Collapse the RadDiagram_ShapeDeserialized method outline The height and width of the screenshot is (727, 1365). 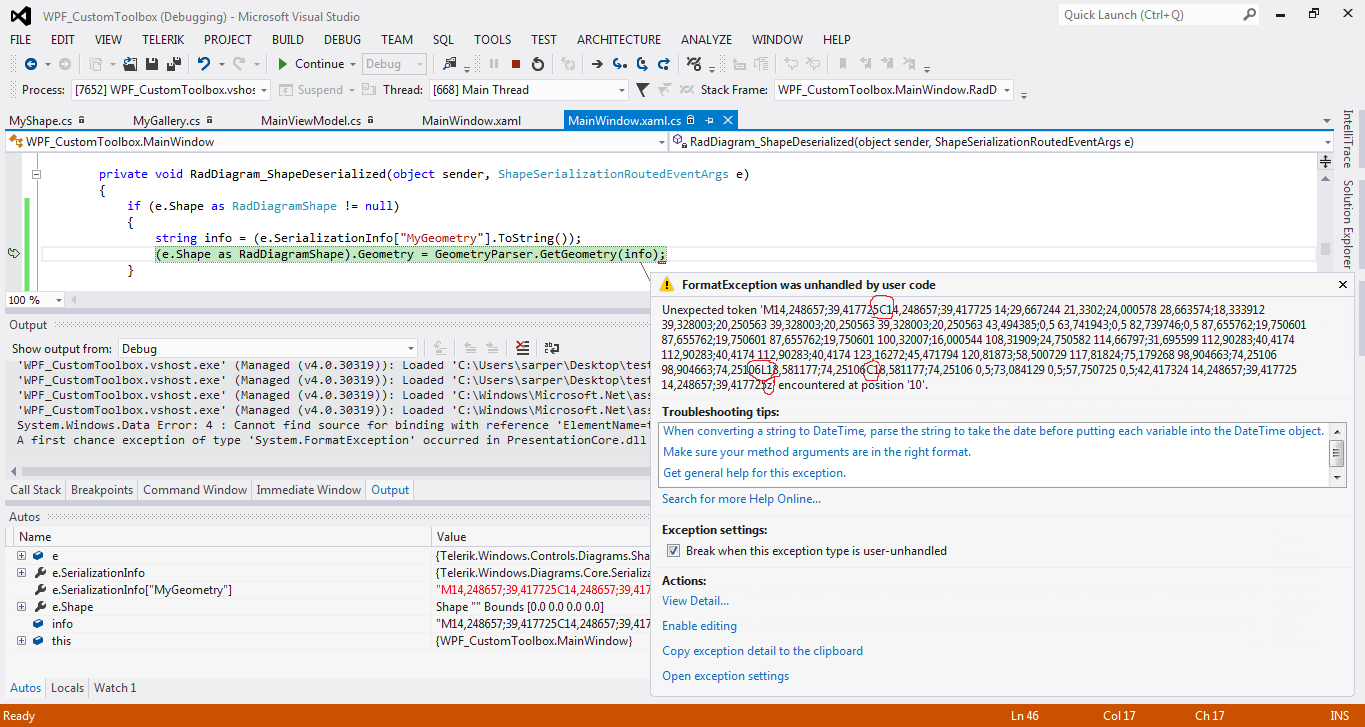tap(38, 174)
